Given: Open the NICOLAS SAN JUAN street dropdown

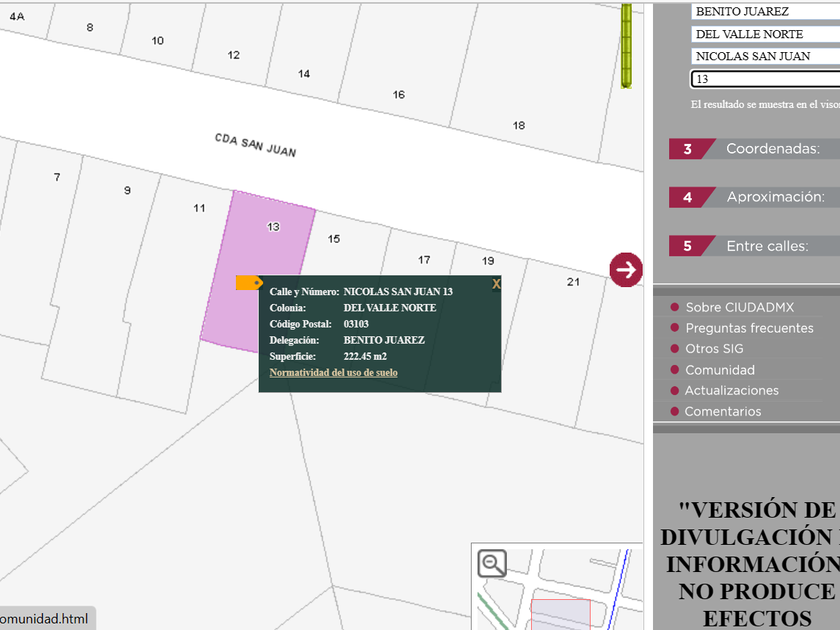Looking at the screenshot, I should pos(765,56).
